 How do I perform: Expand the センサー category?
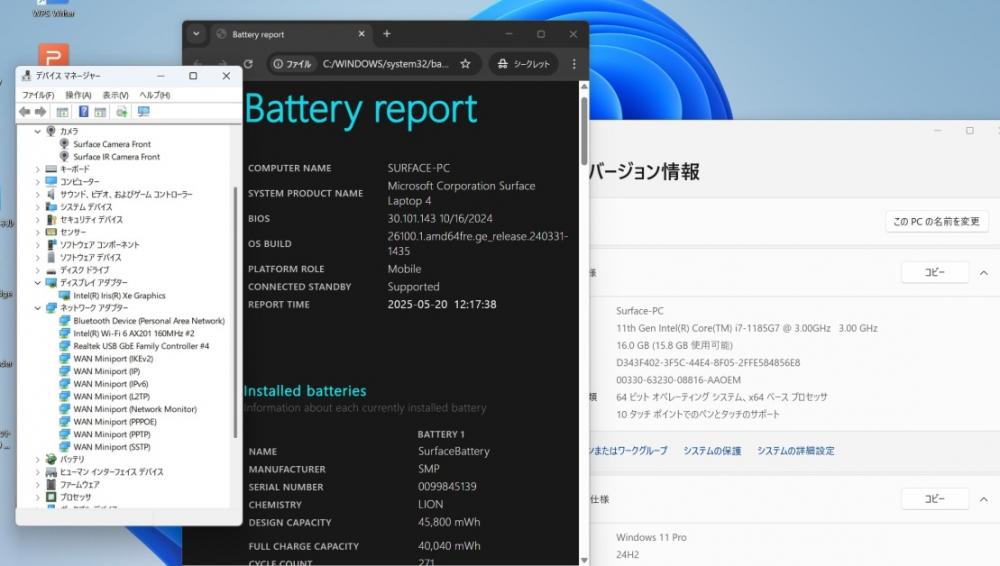point(38,232)
